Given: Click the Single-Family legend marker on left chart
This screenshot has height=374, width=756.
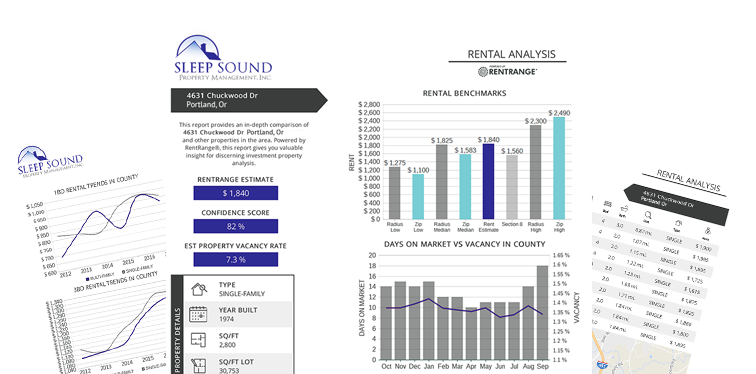Looking at the screenshot, I should click(124, 271).
